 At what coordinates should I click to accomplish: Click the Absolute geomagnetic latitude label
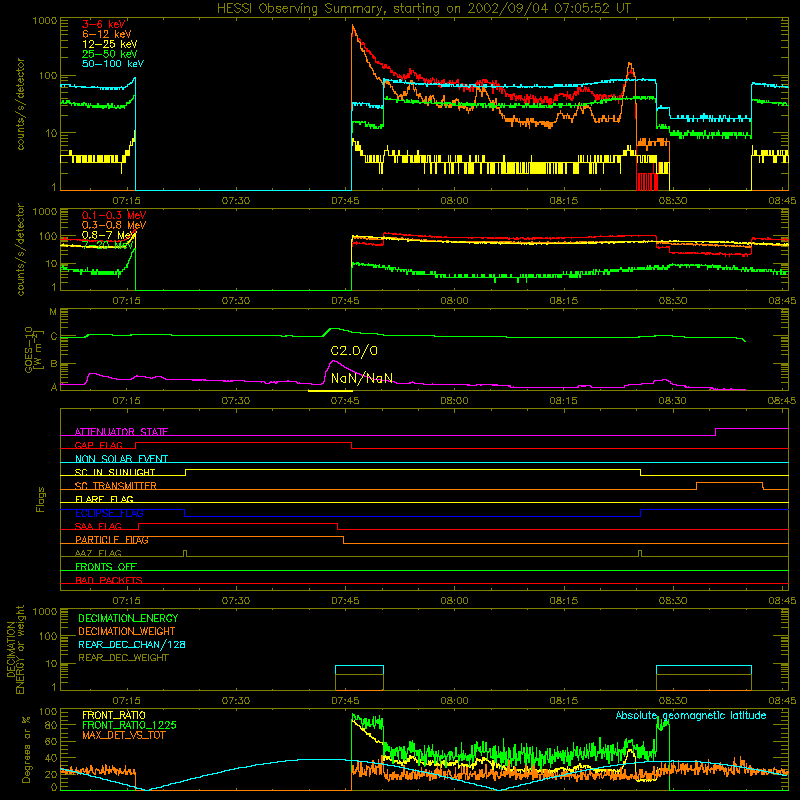(x=691, y=715)
